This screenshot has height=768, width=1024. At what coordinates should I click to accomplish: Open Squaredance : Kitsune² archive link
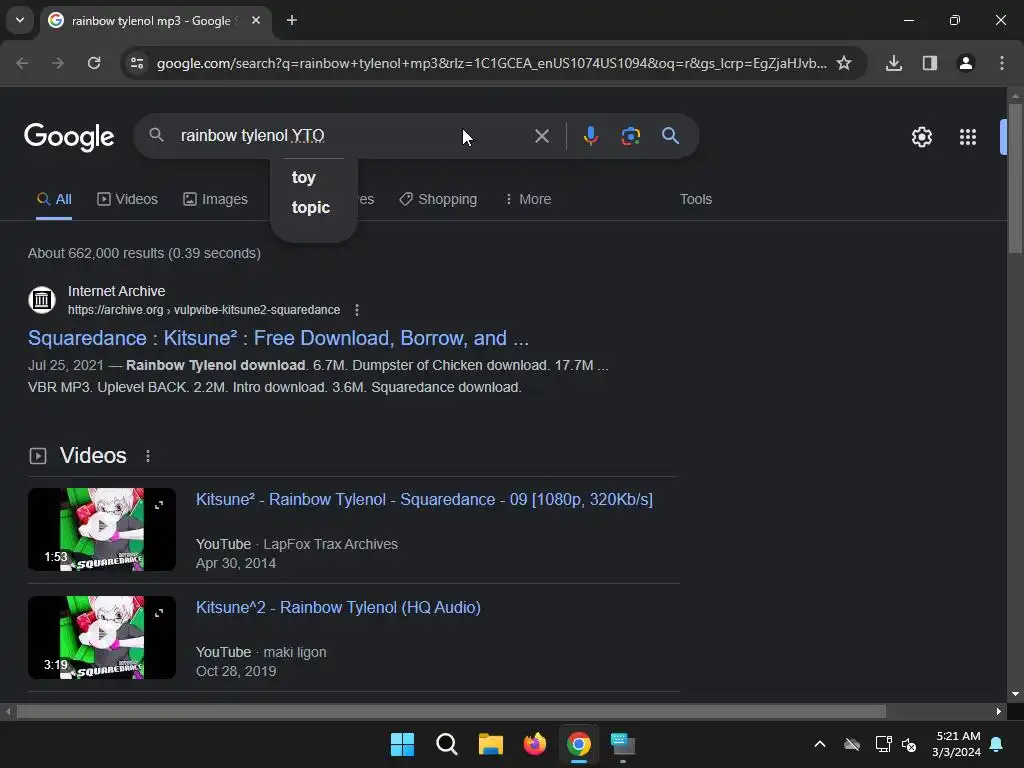[x=278, y=338]
